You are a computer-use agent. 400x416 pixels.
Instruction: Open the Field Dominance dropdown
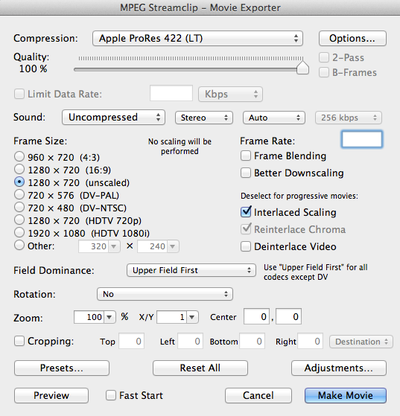[191, 270]
